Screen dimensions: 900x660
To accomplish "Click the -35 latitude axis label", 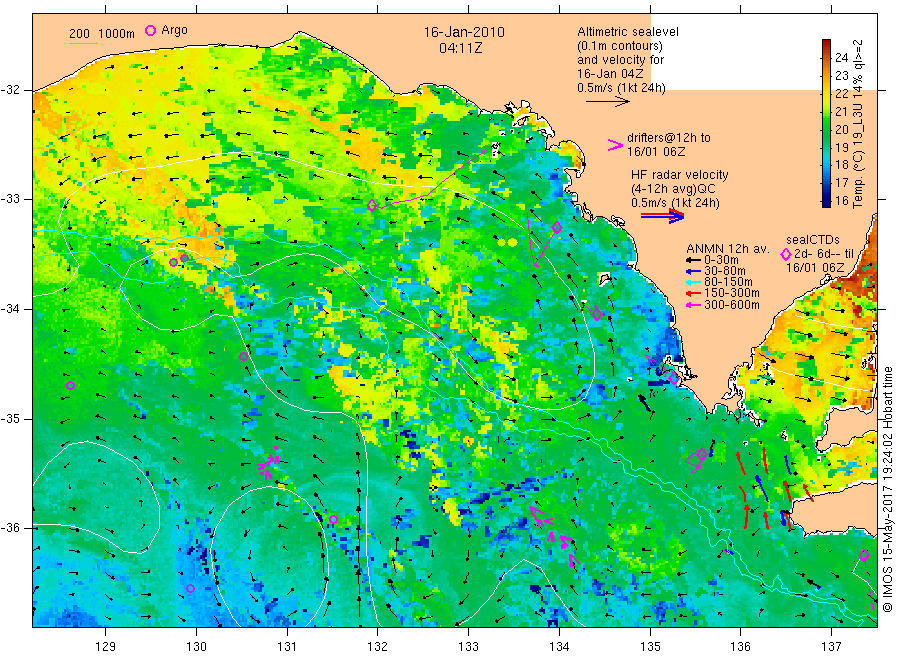I will (10, 418).
